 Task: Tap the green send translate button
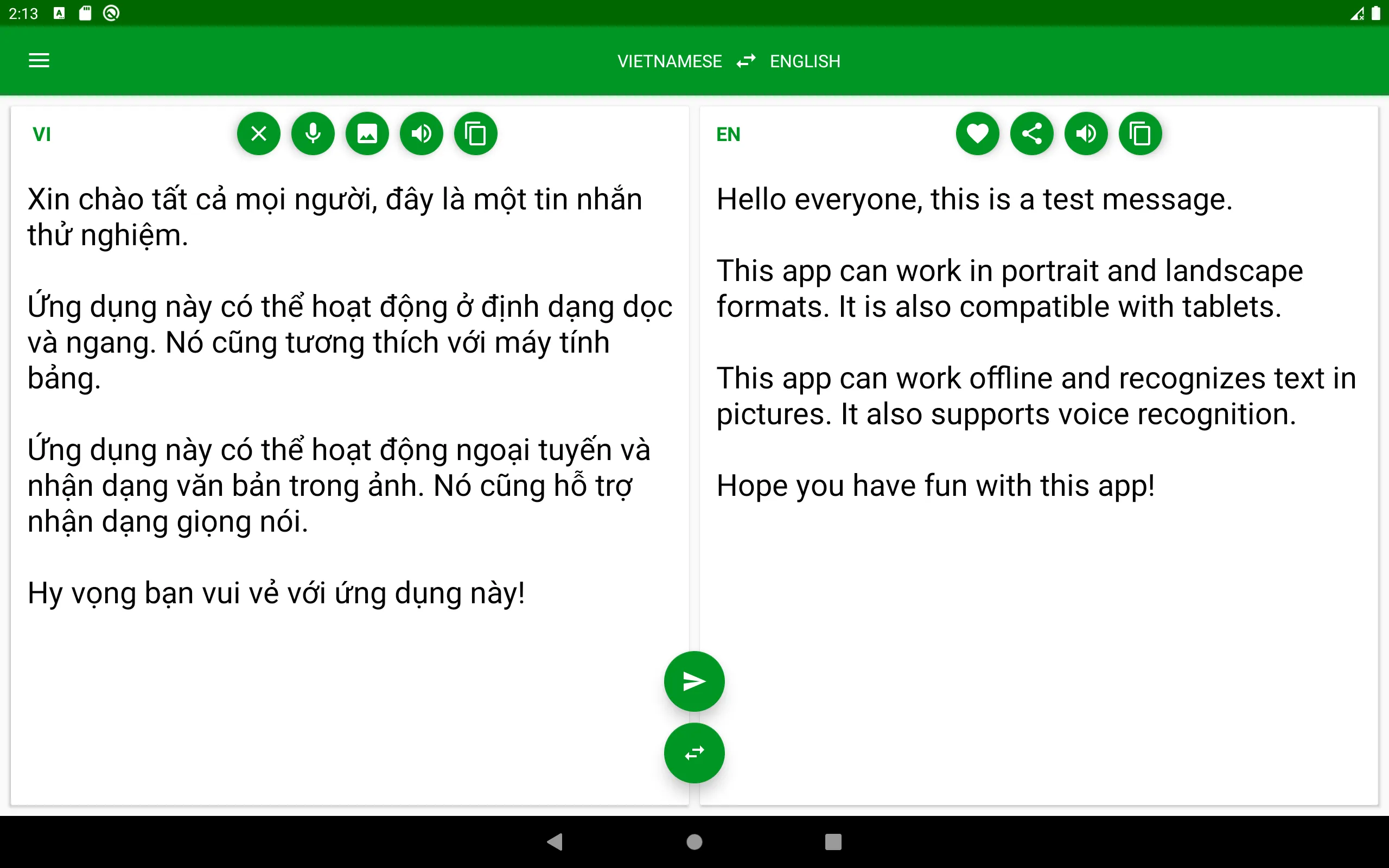click(x=694, y=681)
